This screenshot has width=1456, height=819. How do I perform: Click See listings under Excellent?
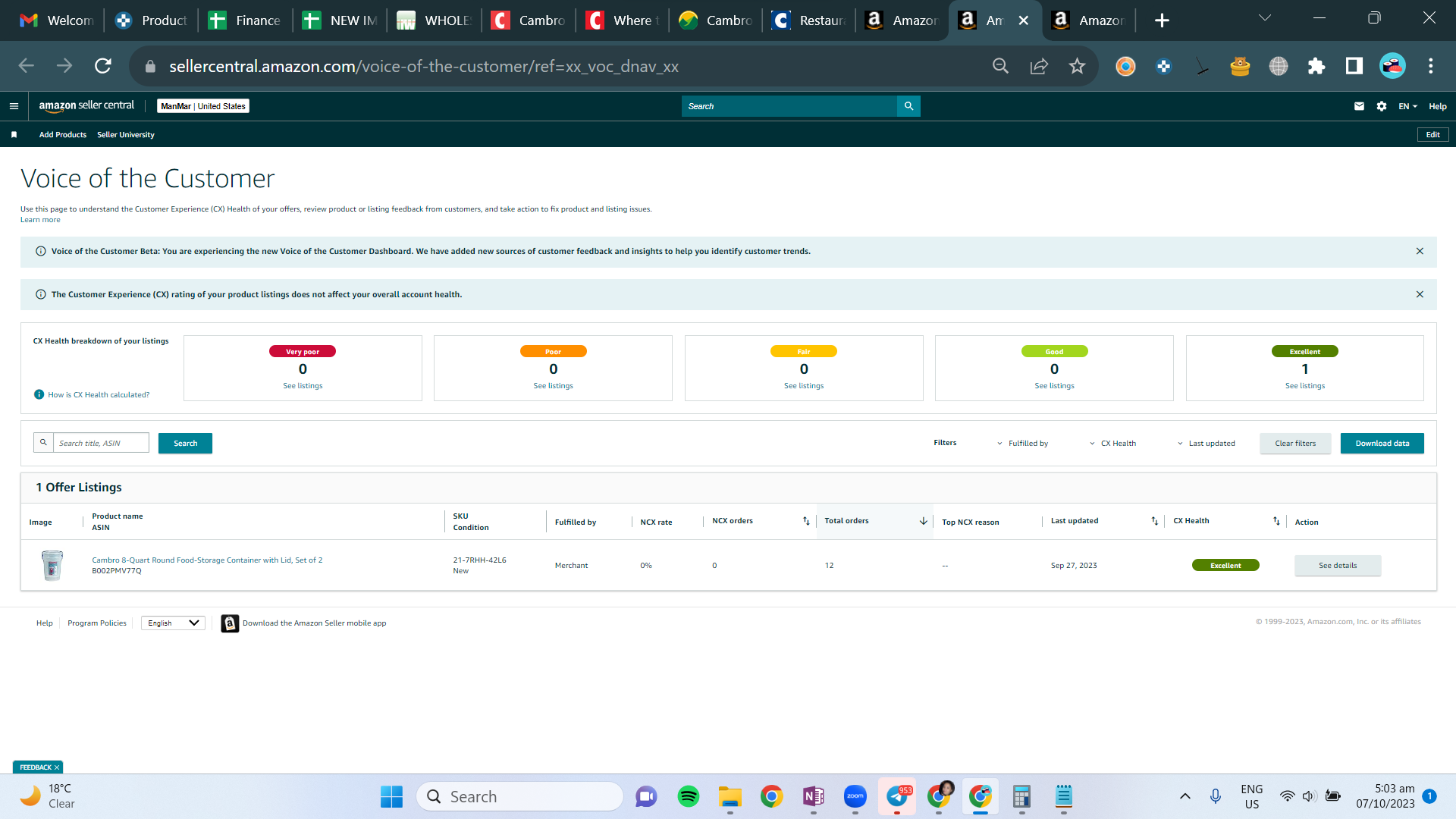point(1305,386)
